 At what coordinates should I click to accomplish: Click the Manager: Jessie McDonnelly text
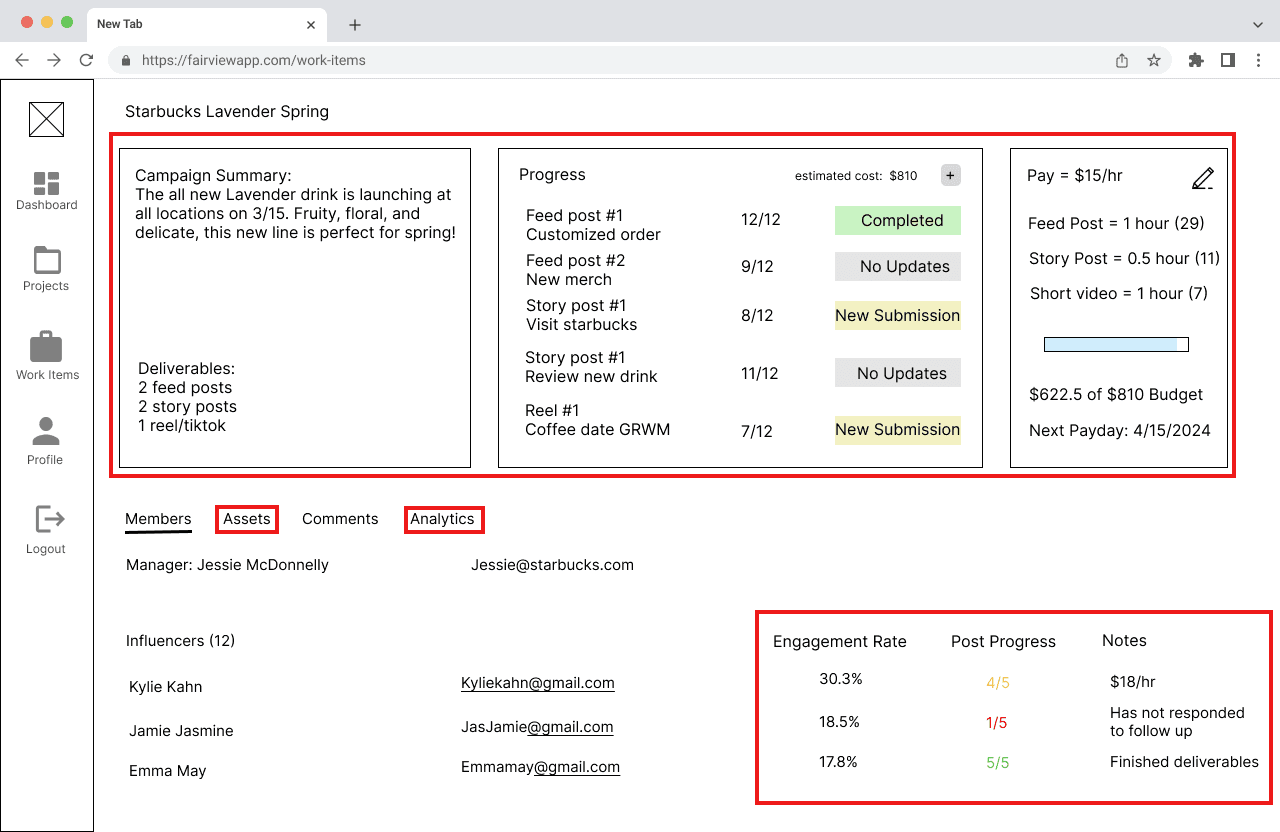click(x=227, y=565)
